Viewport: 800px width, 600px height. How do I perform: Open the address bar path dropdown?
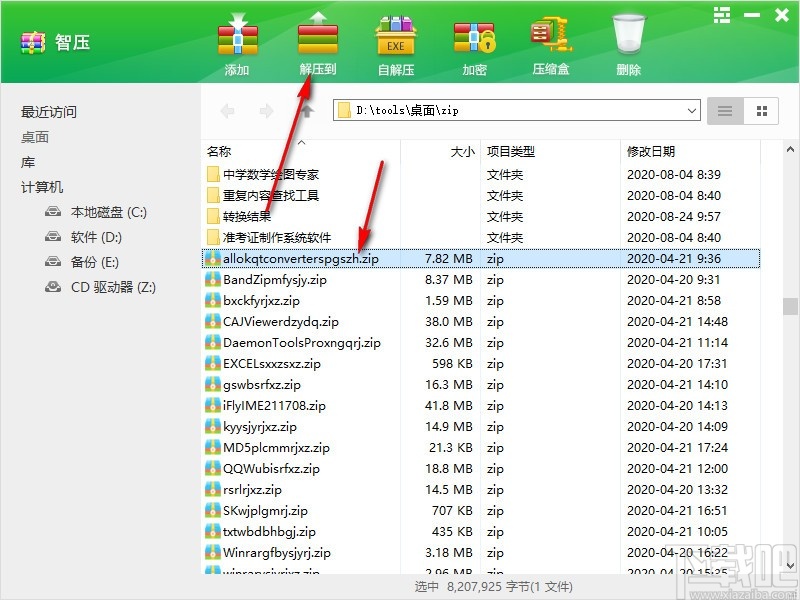tap(694, 111)
